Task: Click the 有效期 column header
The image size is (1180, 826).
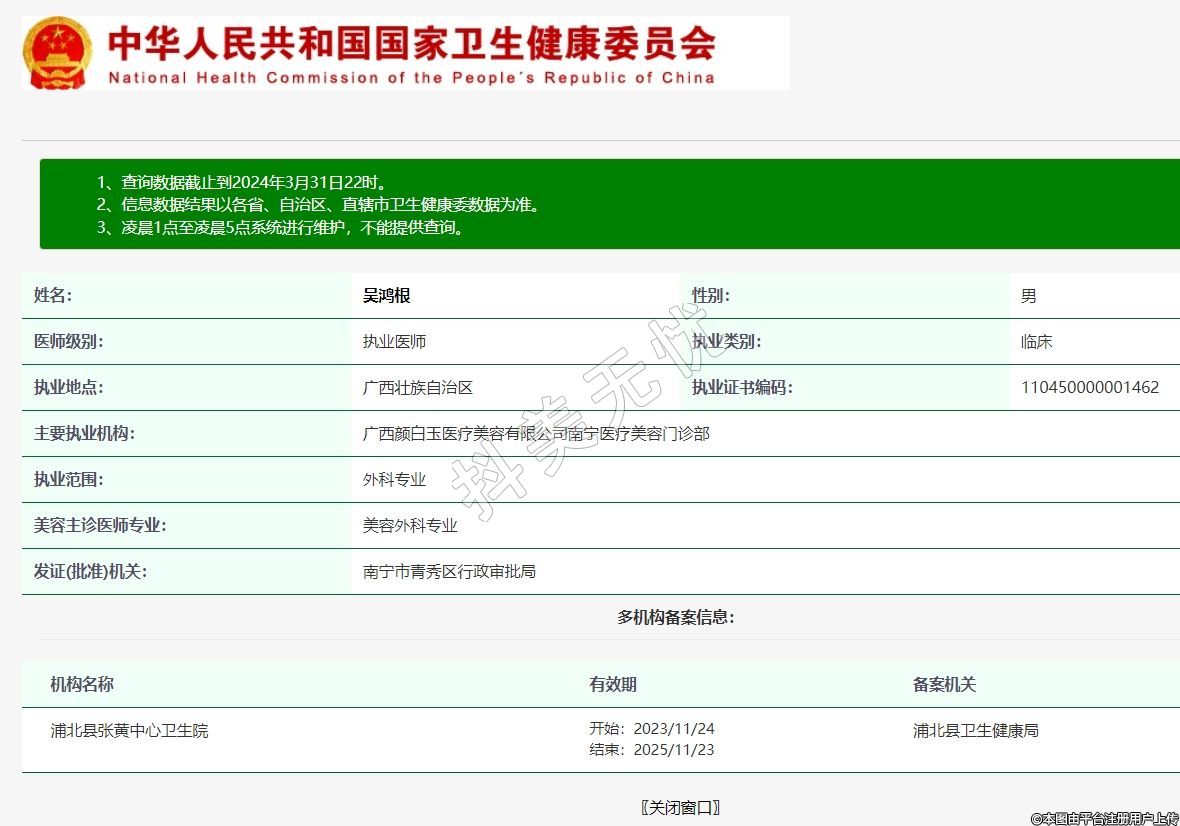Action: [612, 685]
